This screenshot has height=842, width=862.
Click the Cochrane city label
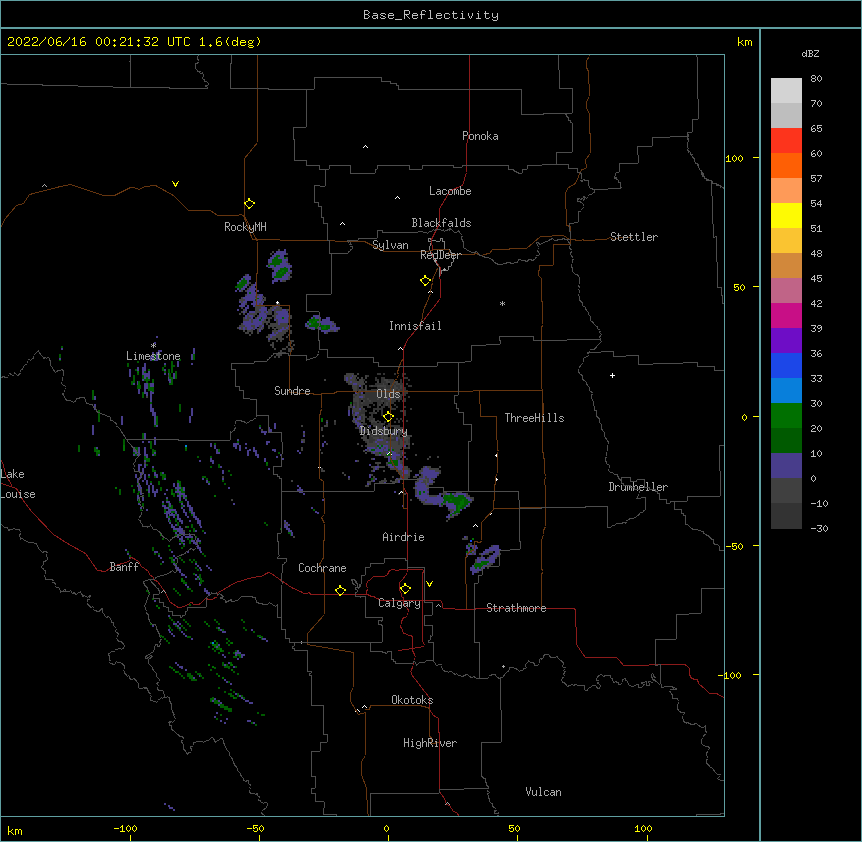[322, 568]
